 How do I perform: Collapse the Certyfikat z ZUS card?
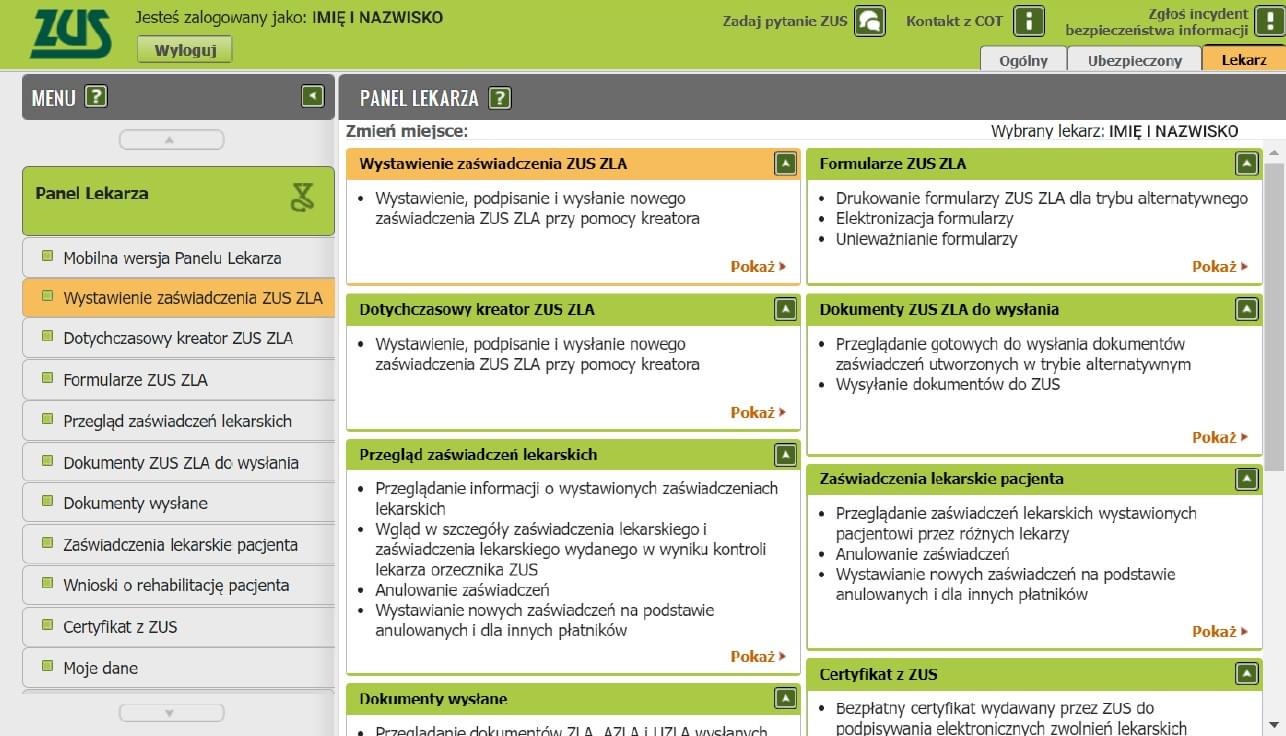(1246, 674)
